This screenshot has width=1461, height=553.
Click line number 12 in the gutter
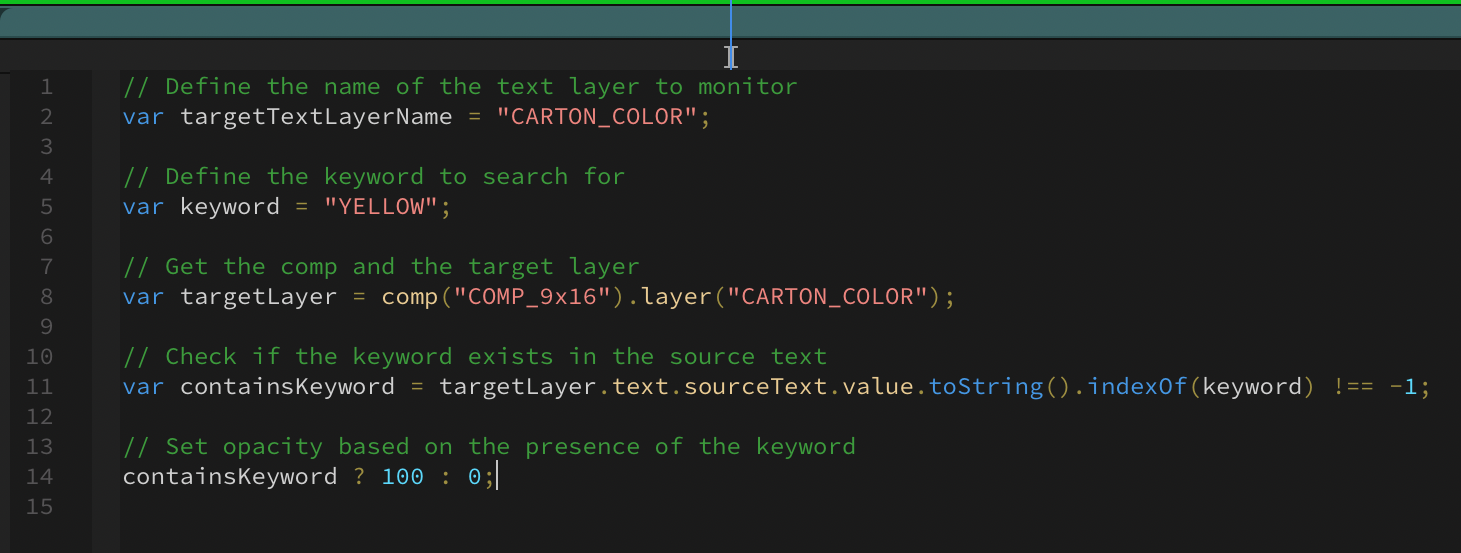40,416
